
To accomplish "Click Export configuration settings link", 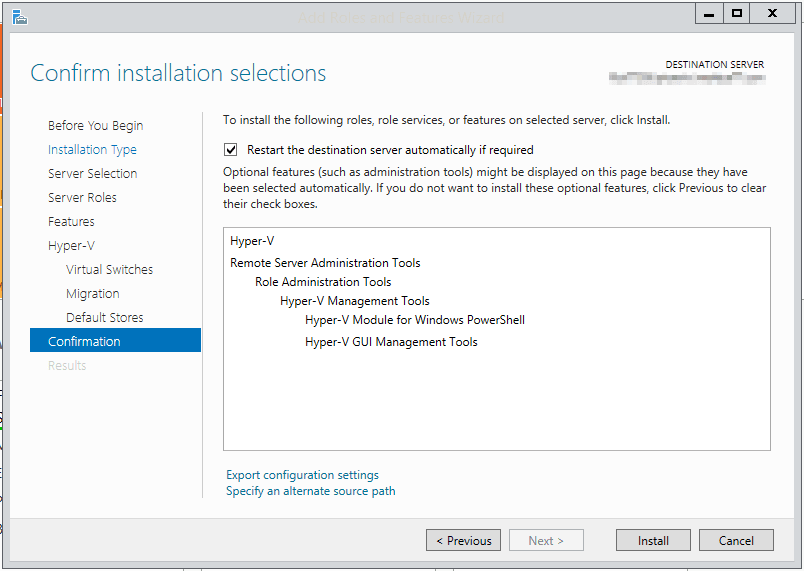I will tap(303, 475).
